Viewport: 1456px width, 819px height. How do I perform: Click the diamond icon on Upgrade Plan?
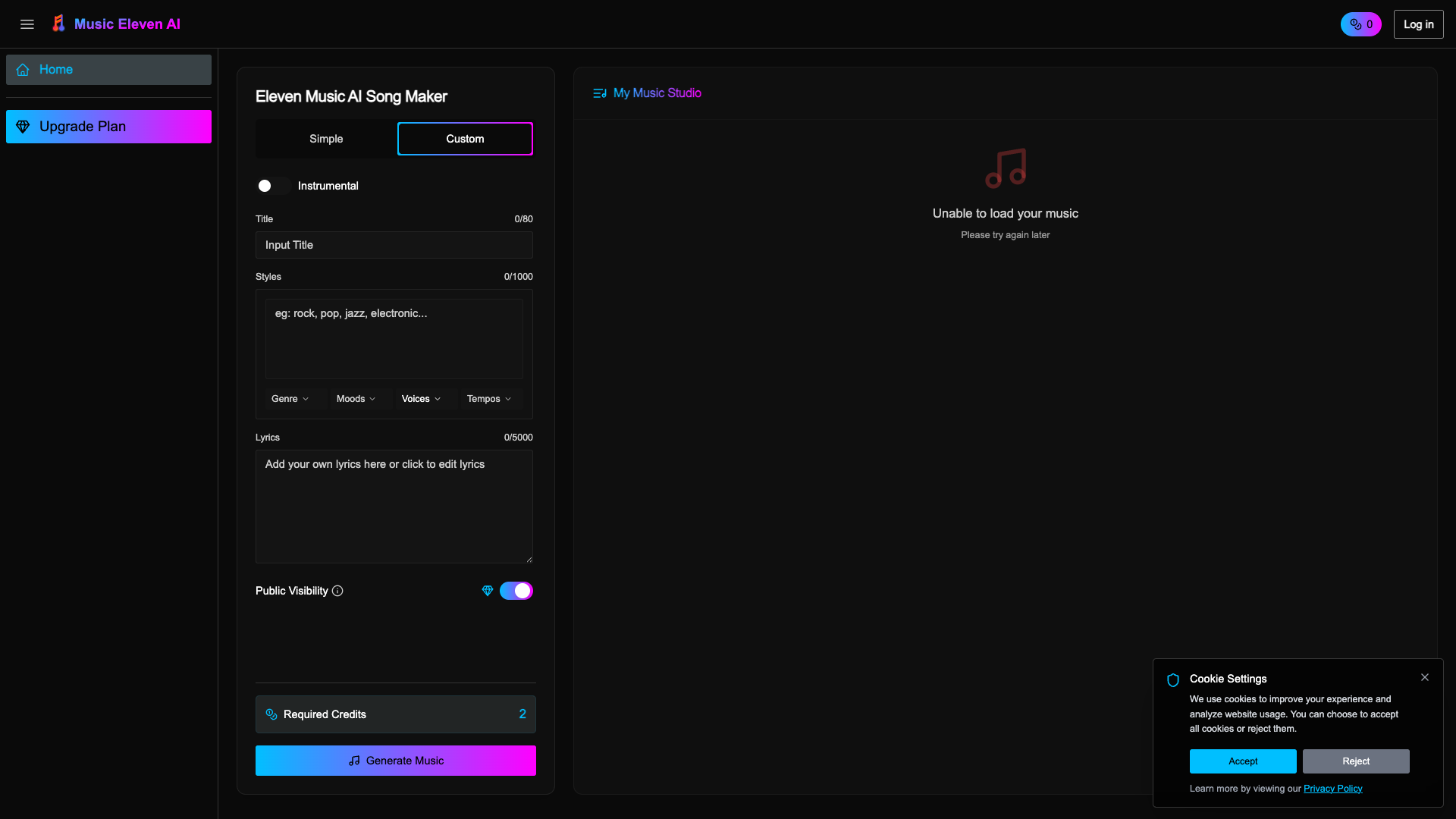coord(23,127)
